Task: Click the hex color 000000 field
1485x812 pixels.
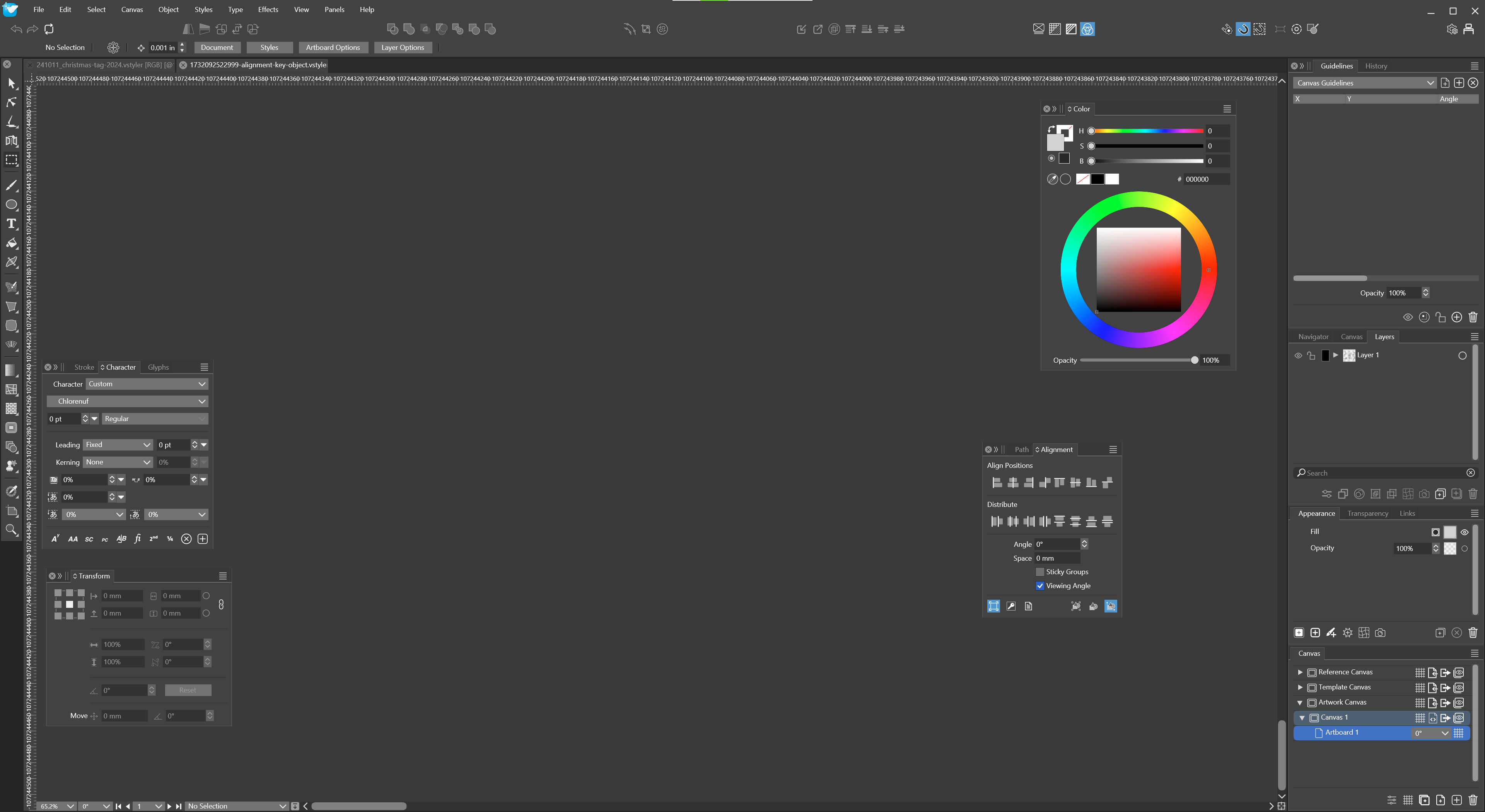Action: (1206, 179)
